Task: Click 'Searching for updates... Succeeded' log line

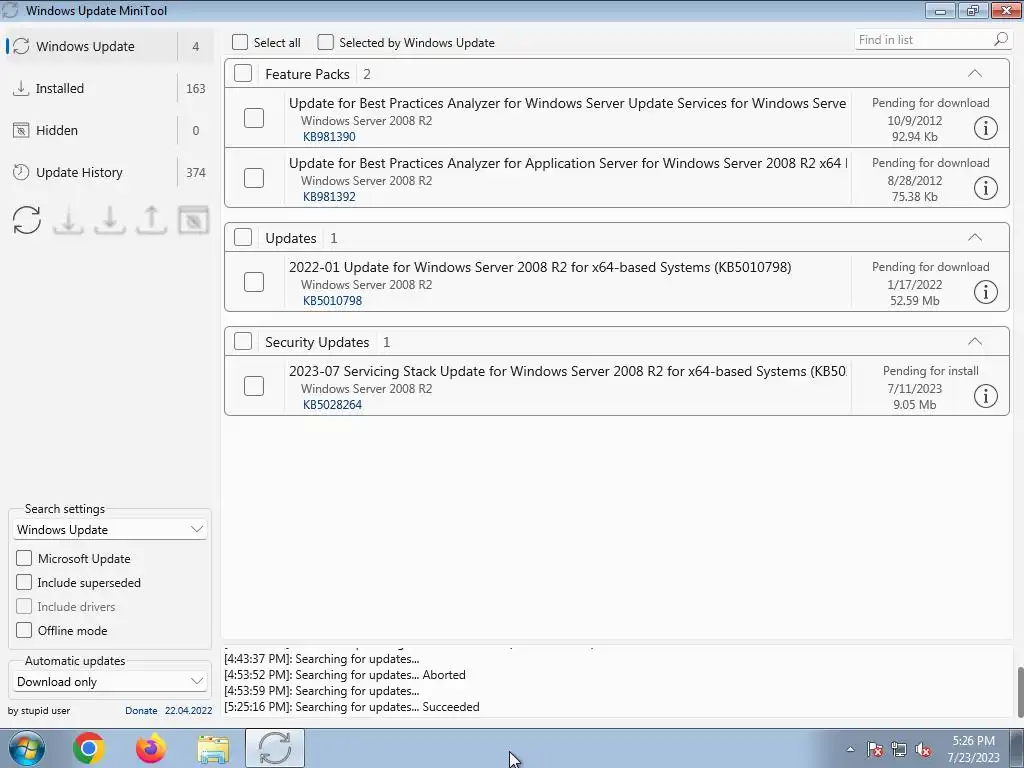Action: [x=352, y=707]
